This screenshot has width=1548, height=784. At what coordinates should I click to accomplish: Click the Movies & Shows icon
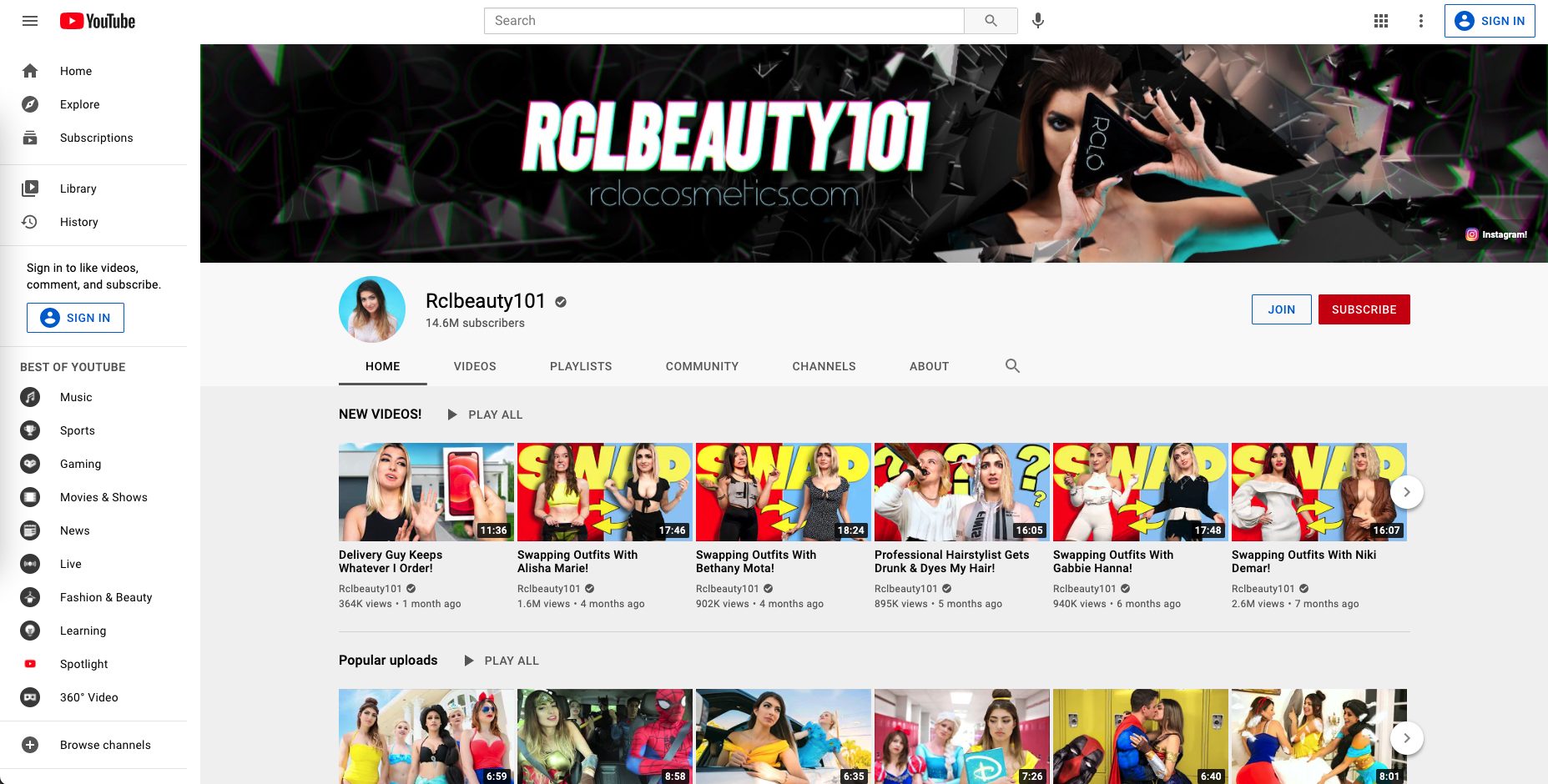[x=30, y=497]
